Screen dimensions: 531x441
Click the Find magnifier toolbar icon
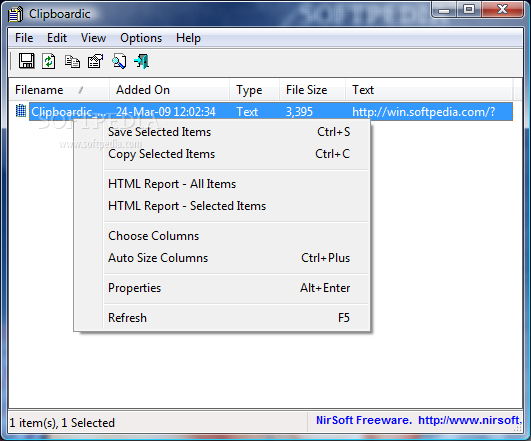[x=119, y=61]
